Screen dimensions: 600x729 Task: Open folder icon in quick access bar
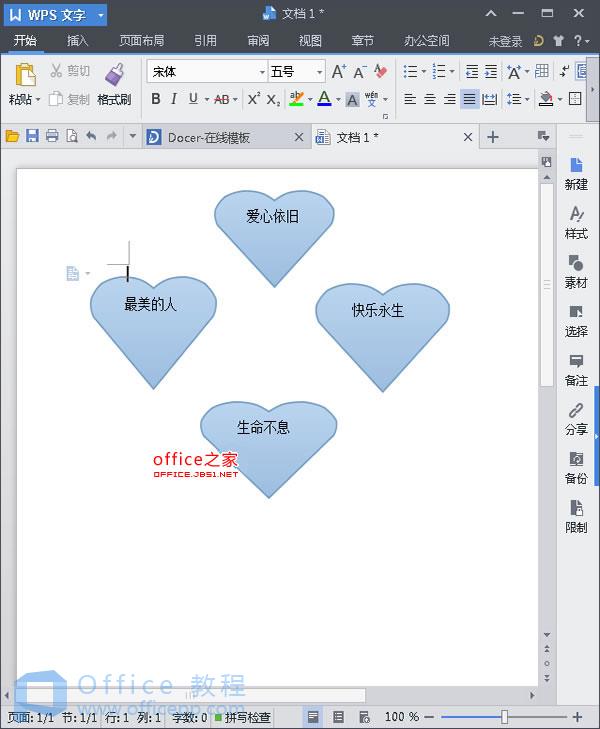(12, 136)
